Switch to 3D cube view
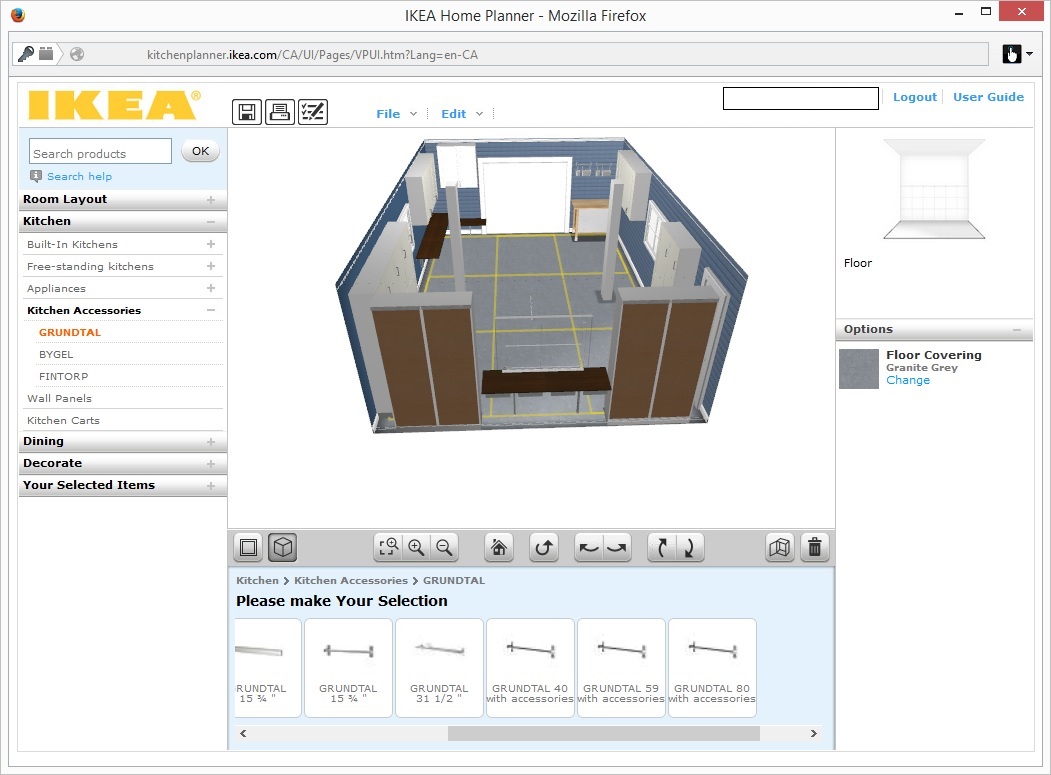Screen dimensions: 1051x775 click(283, 548)
